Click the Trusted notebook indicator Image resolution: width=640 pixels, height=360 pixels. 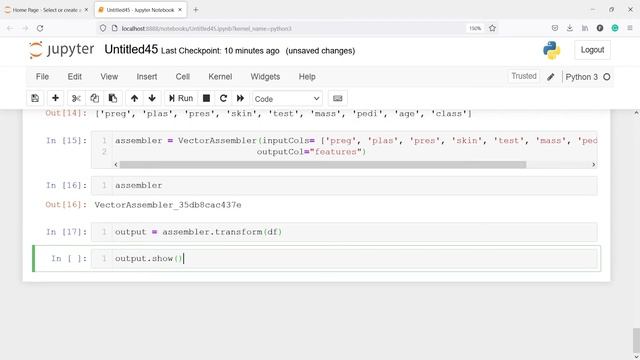(524, 76)
